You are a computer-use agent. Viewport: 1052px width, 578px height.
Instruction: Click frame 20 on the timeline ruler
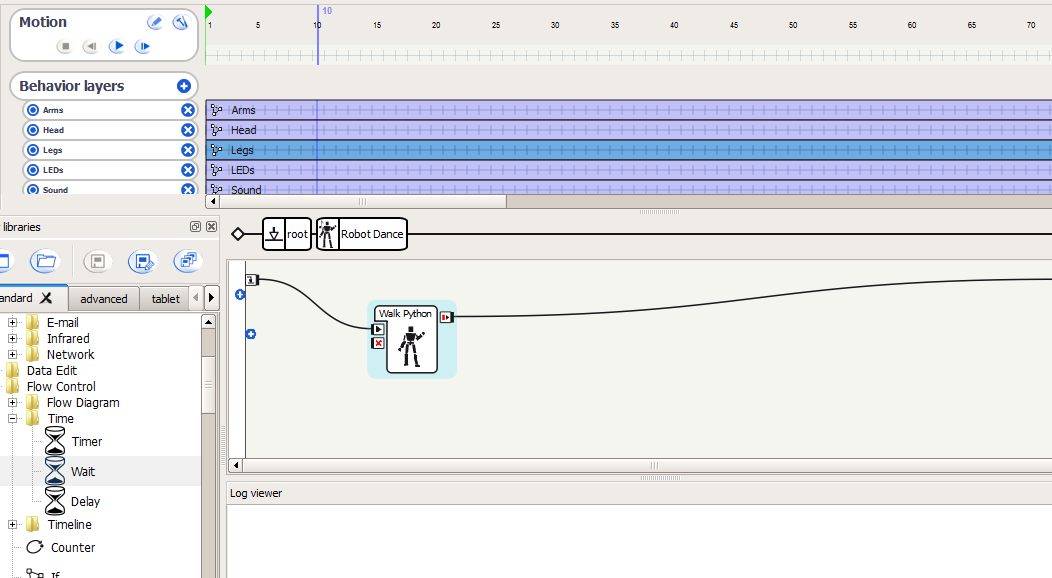pos(436,24)
